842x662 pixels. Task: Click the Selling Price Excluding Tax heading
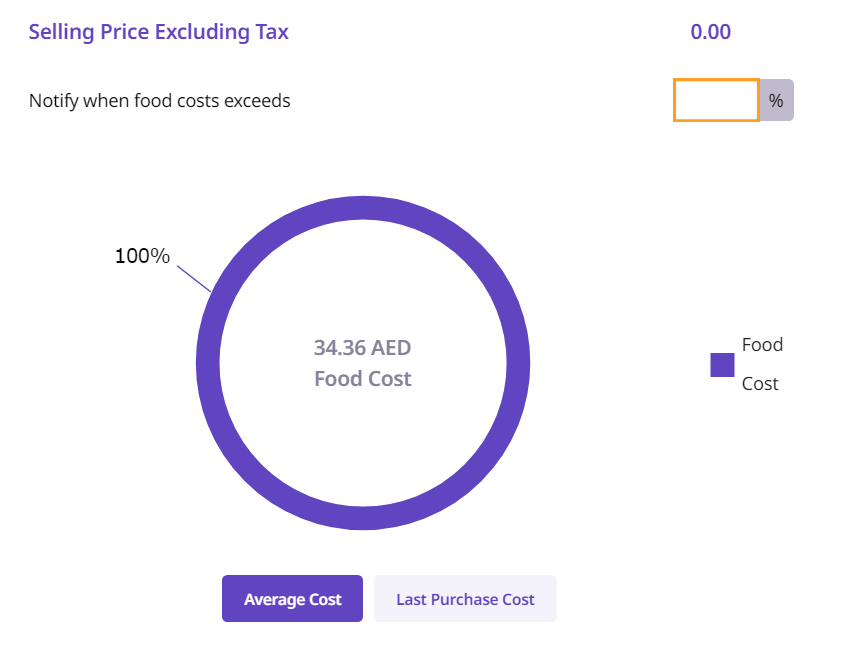158,32
